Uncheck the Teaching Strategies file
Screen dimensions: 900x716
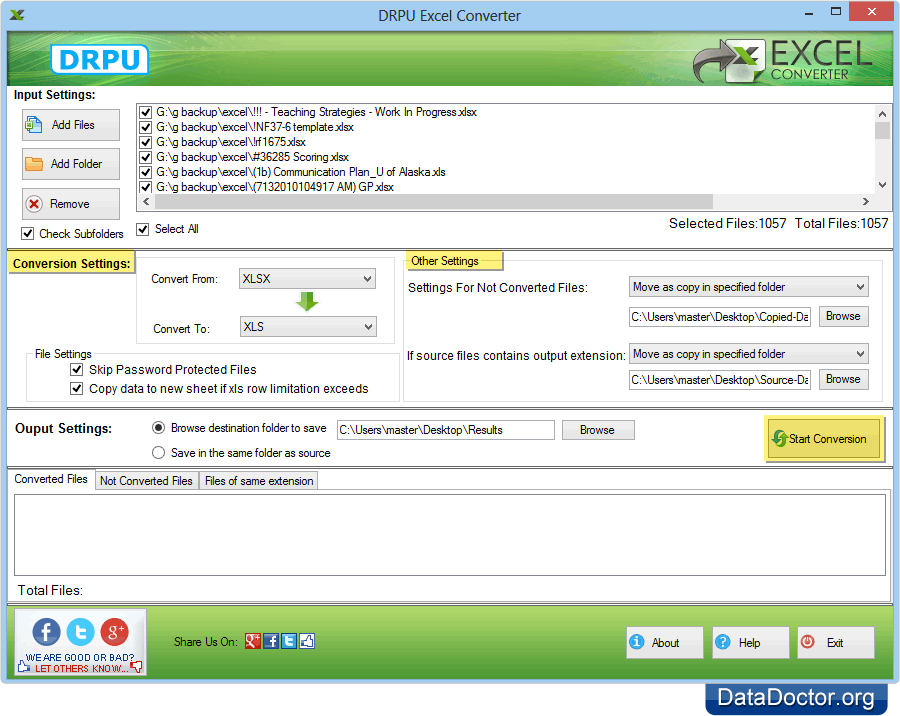(146, 112)
